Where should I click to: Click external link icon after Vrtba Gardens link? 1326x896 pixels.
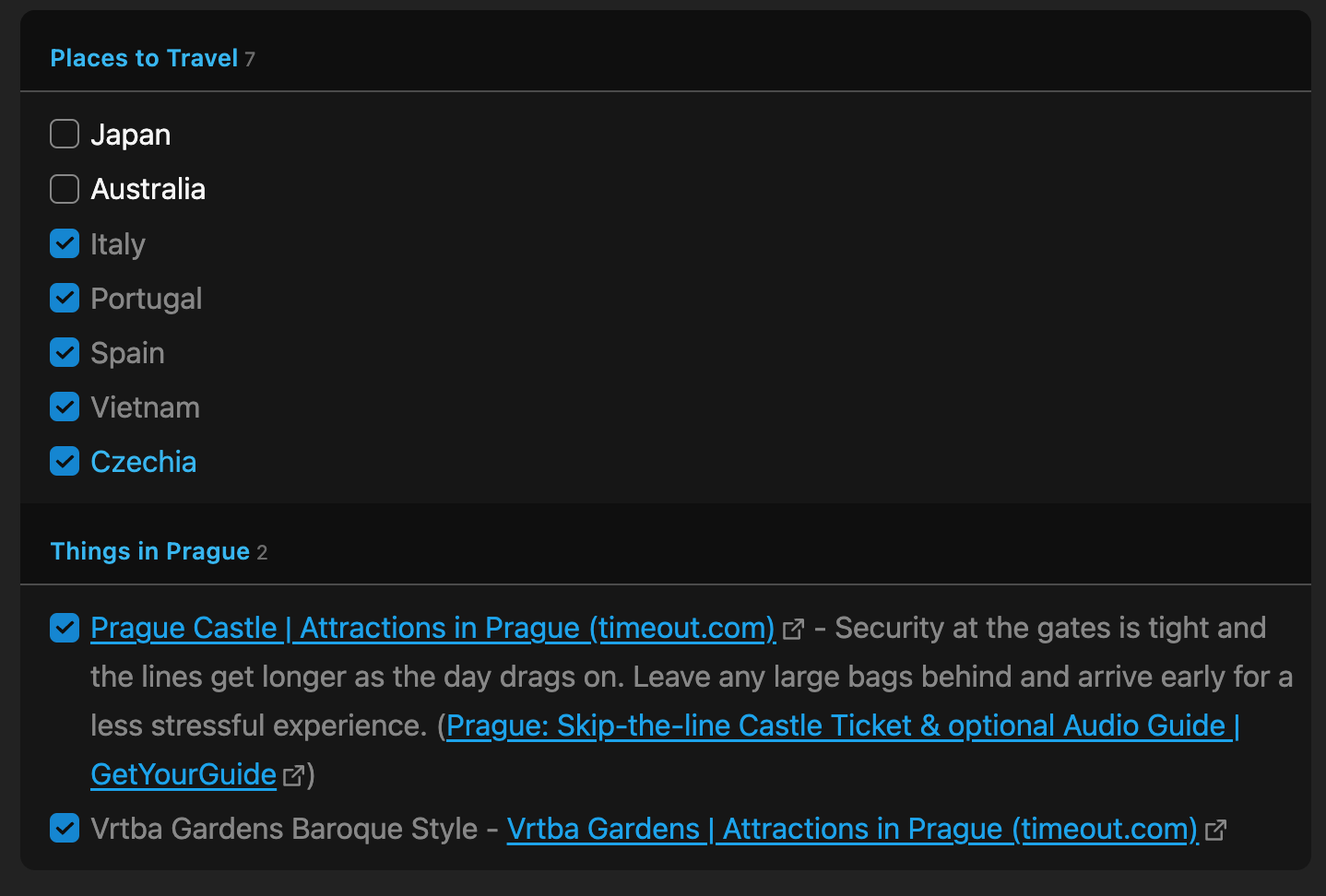pos(1215,831)
